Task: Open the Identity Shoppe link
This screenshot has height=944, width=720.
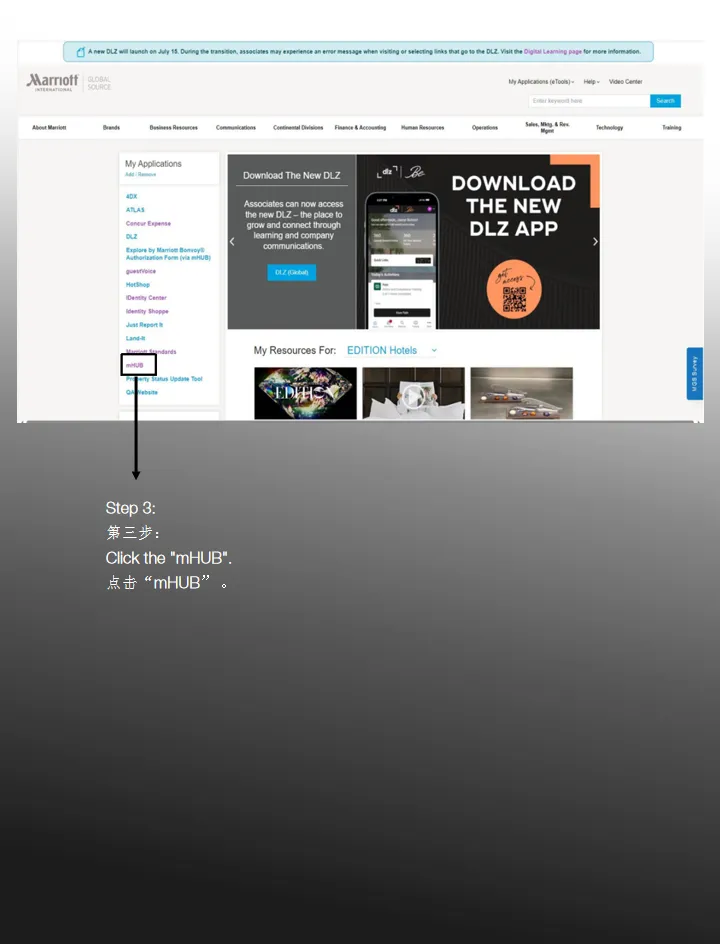Action: tap(147, 311)
